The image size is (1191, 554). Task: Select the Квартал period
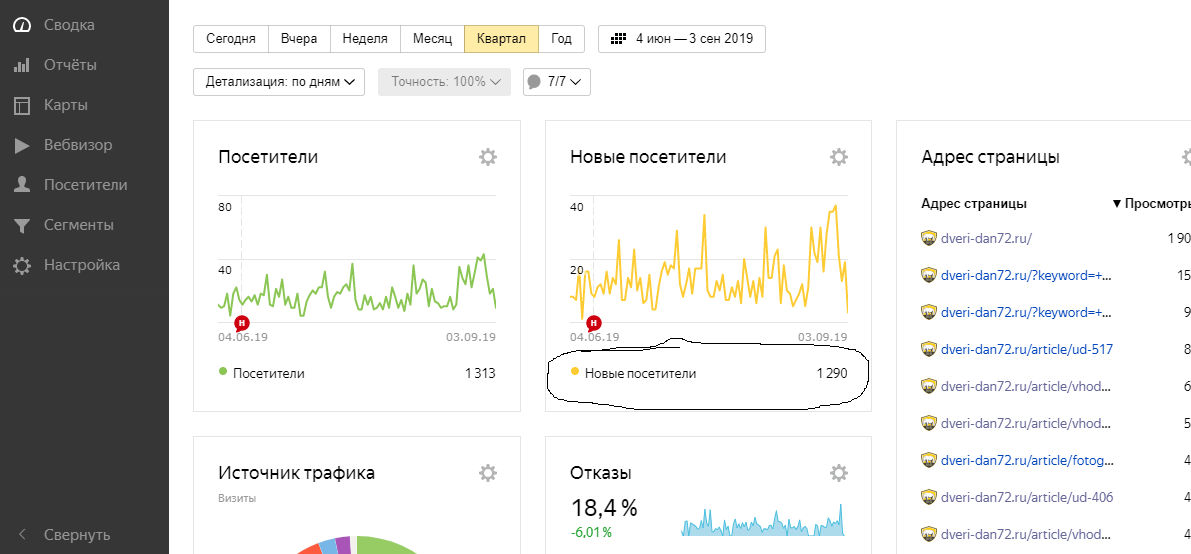501,39
